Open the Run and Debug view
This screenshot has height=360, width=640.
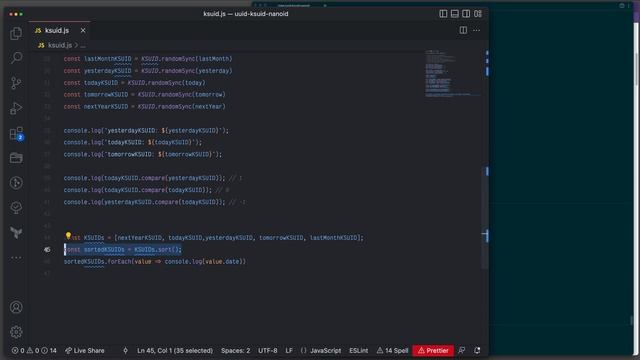16,108
